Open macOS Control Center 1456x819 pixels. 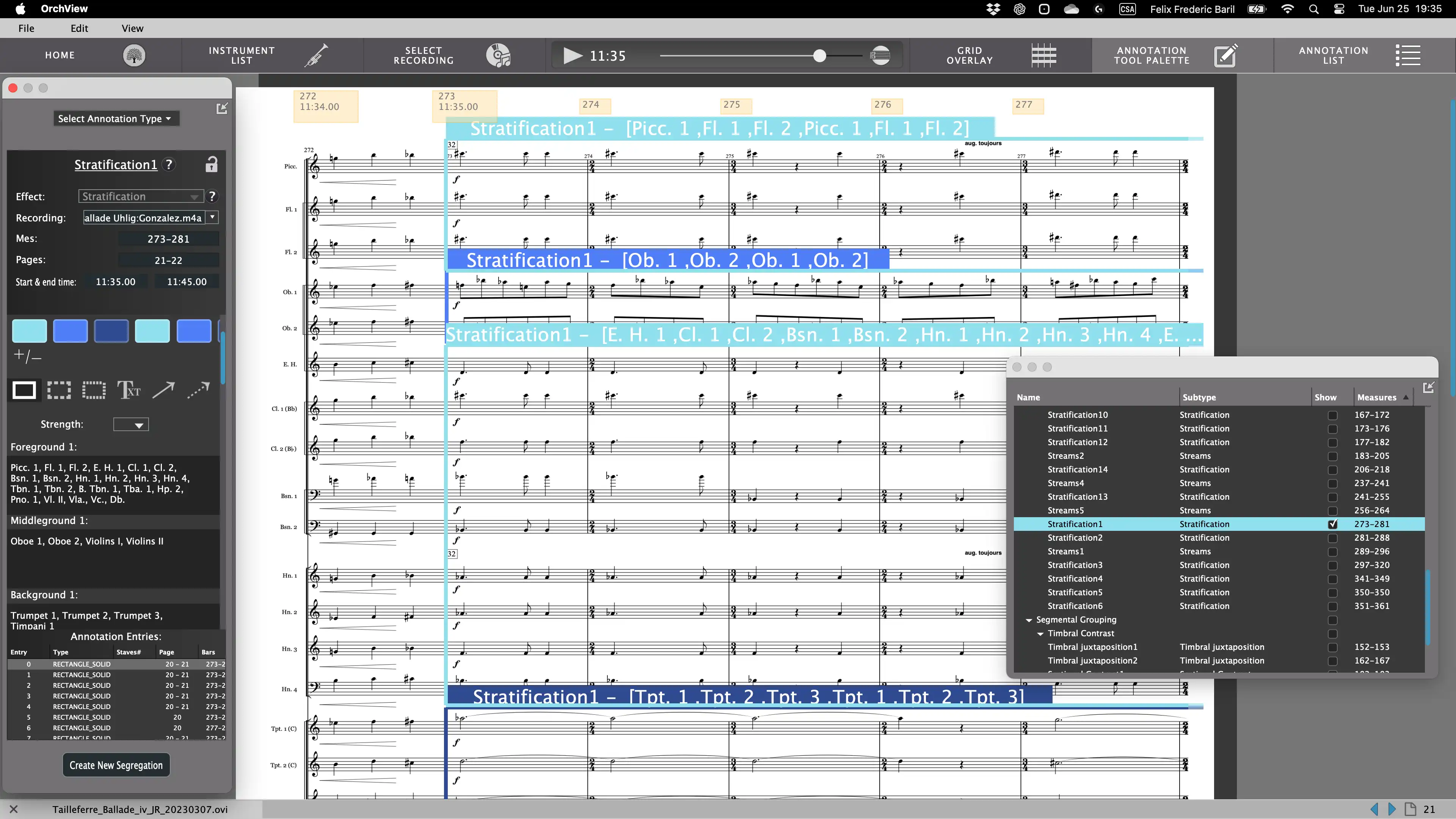click(x=1339, y=9)
